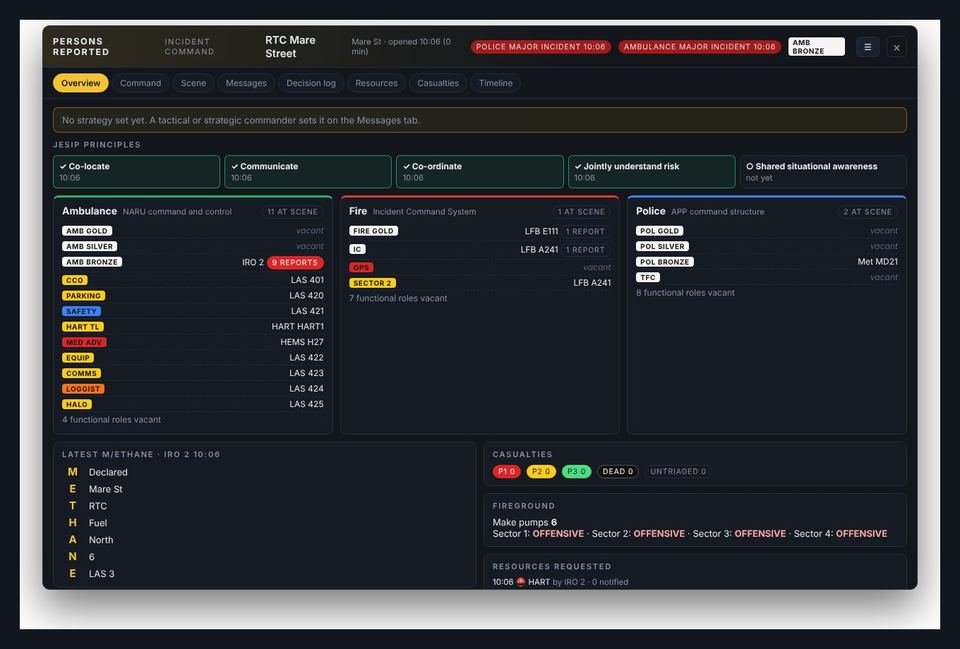Switch to the Command tab
960x649 pixels.
140,83
